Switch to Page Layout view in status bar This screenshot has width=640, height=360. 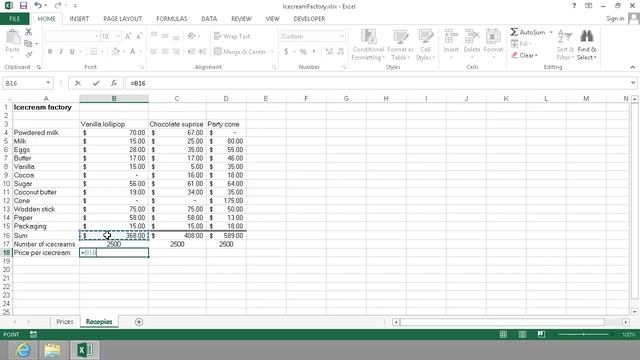tap(522, 334)
